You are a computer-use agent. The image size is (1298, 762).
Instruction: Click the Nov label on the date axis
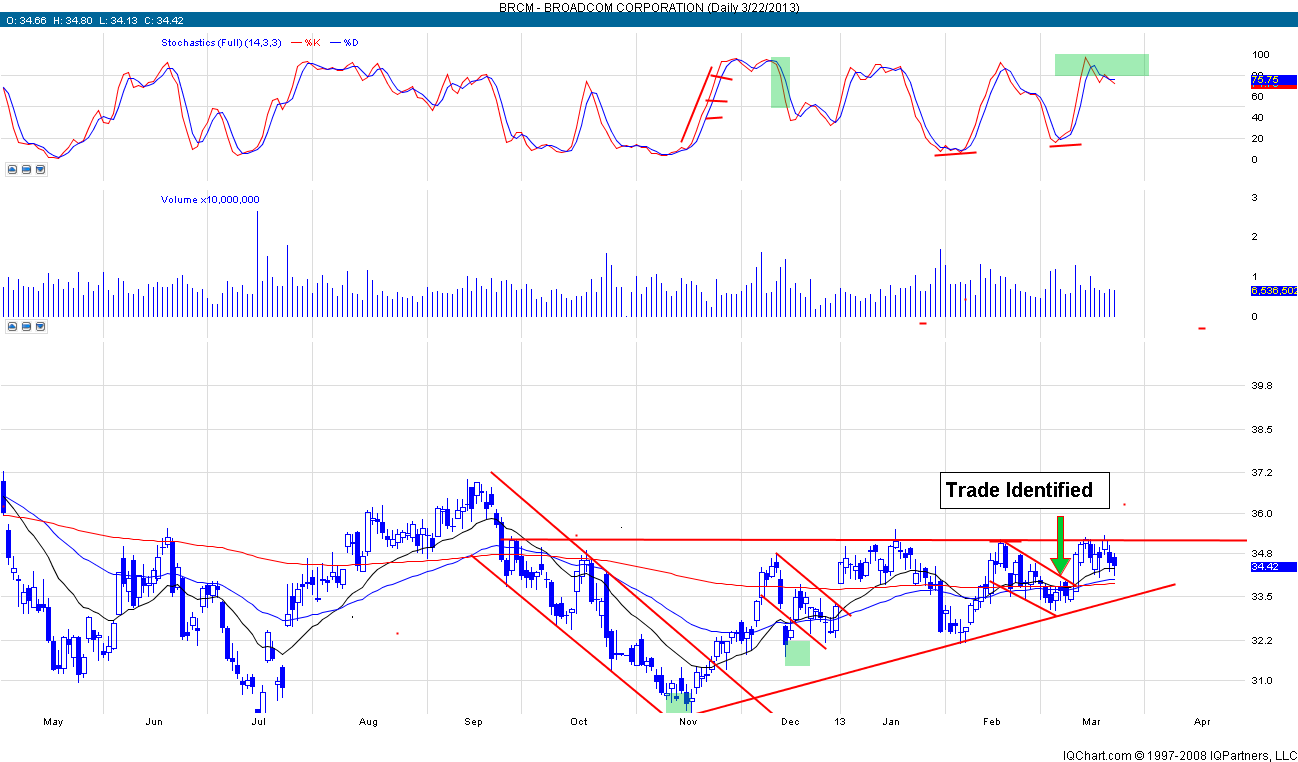tap(686, 720)
